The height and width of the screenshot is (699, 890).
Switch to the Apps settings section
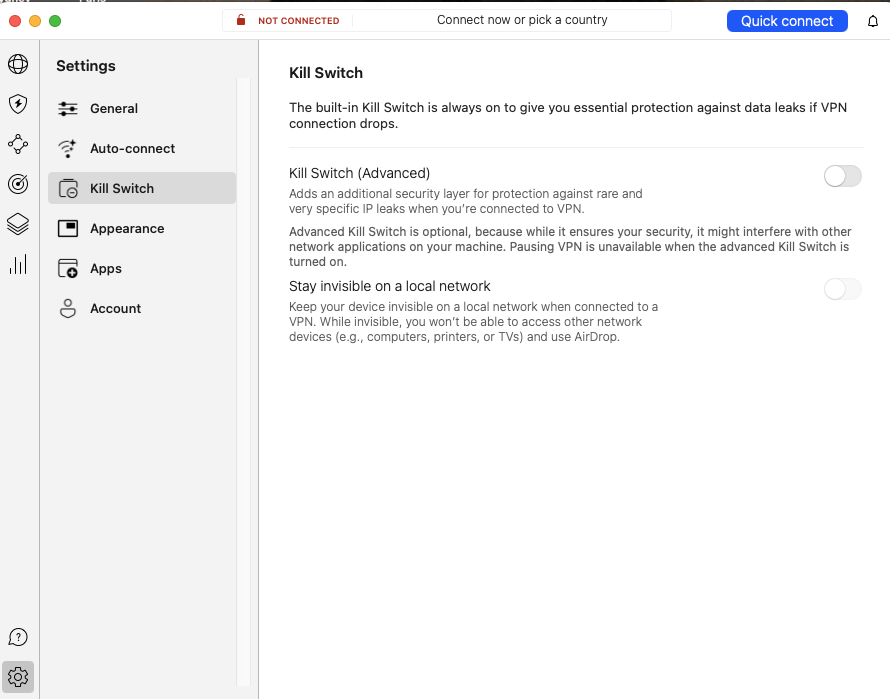click(x=106, y=269)
